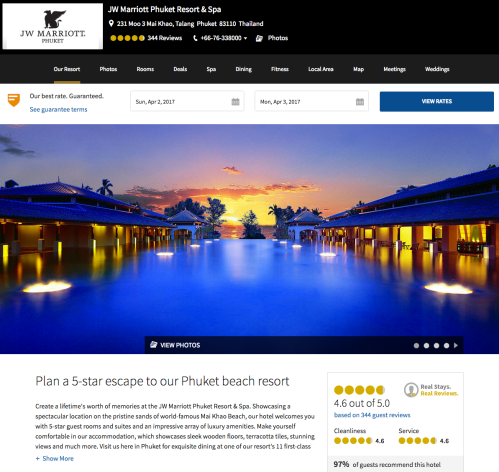Expand the phone number dropdown arrow
This screenshot has width=499, height=472.
click(245, 38)
